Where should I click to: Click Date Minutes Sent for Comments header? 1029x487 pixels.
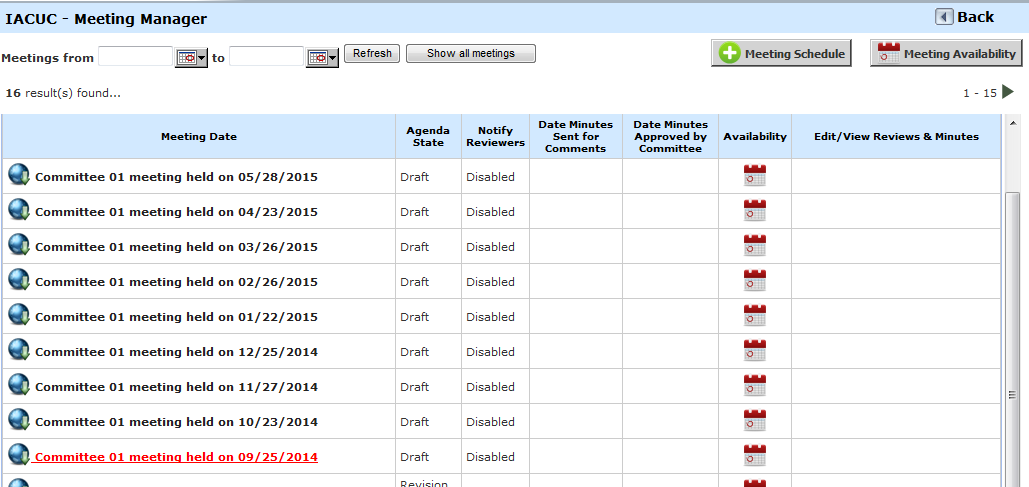[x=576, y=137]
